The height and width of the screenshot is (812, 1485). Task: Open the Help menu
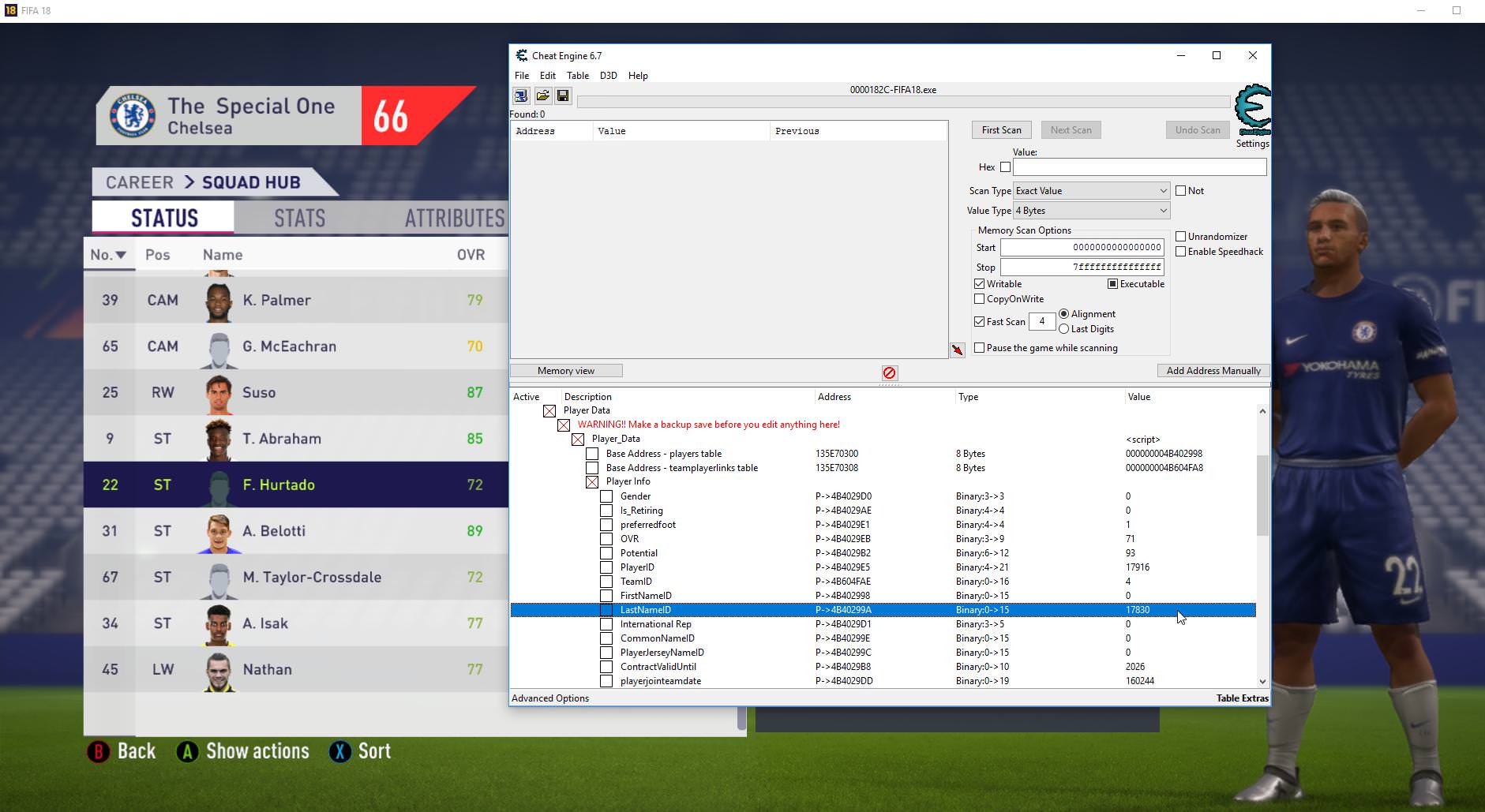click(x=638, y=76)
